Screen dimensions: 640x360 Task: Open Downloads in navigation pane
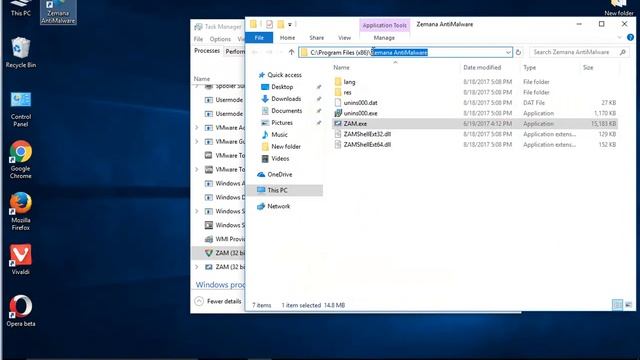point(286,99)
